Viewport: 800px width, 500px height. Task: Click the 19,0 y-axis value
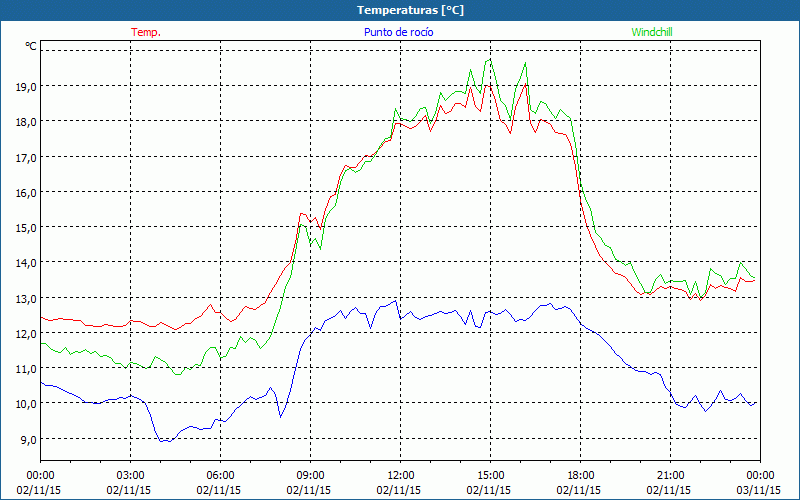click(x=26, y=87)
